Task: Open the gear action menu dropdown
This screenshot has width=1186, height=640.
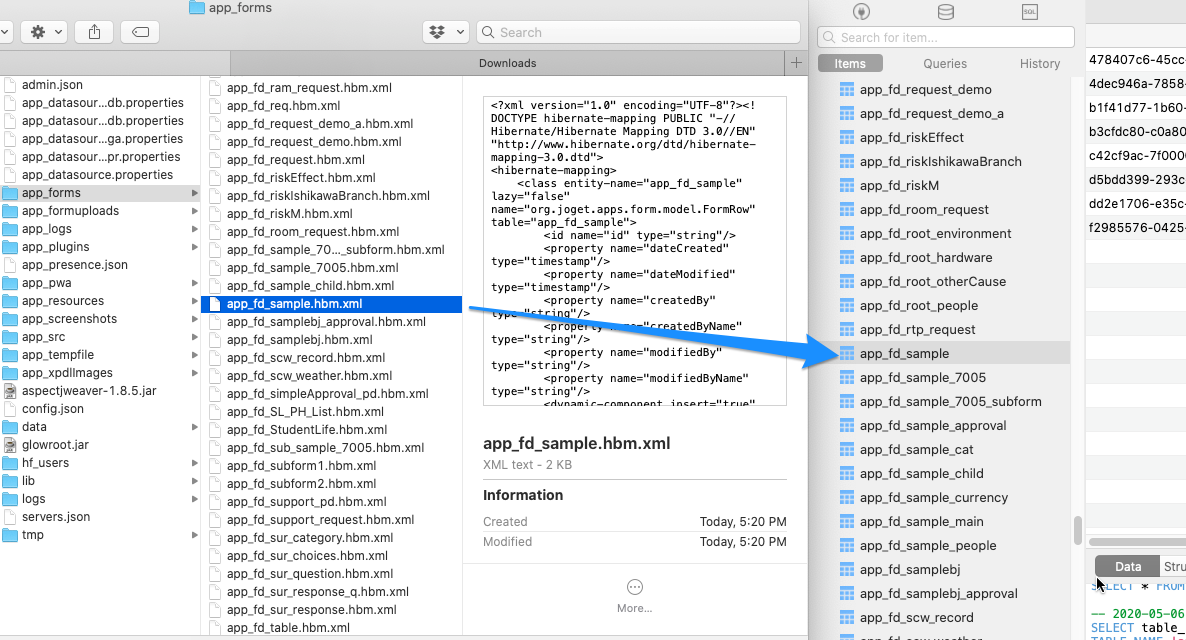Action: [46, 32]
